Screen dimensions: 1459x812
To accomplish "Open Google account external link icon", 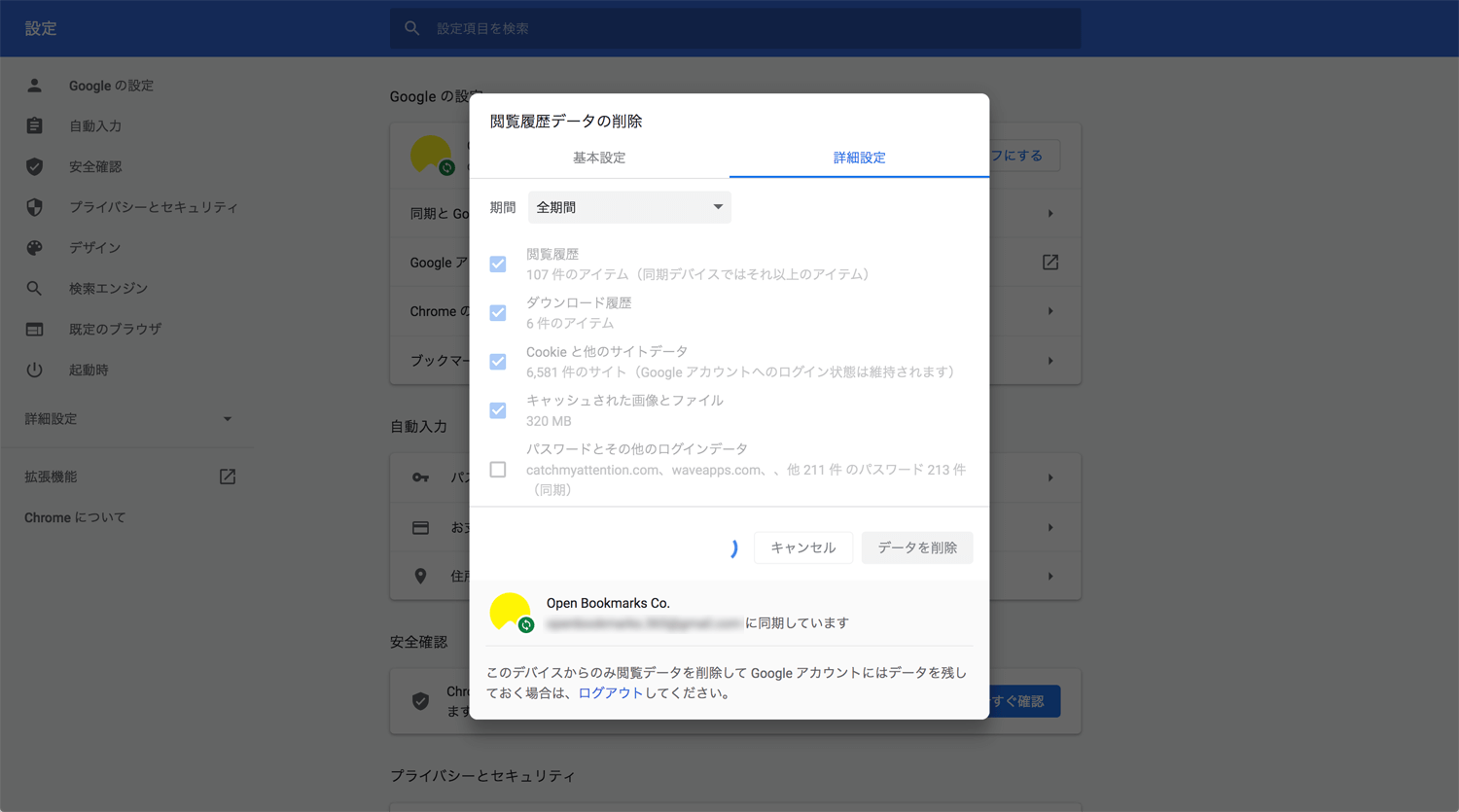I will pos(1050,263).
